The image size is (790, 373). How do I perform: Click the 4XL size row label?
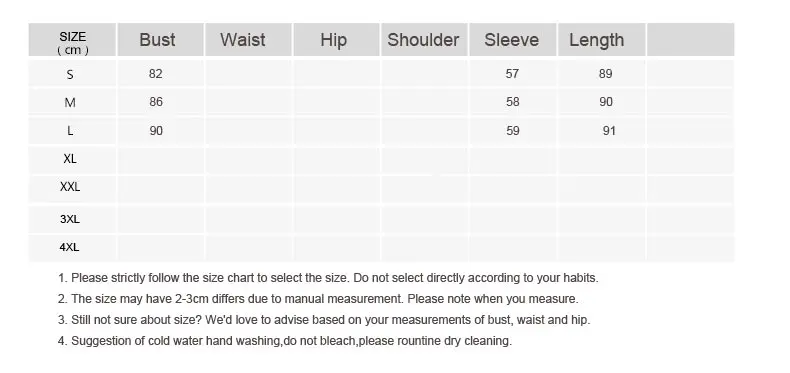pyautogui.click(x=70, y=247)
